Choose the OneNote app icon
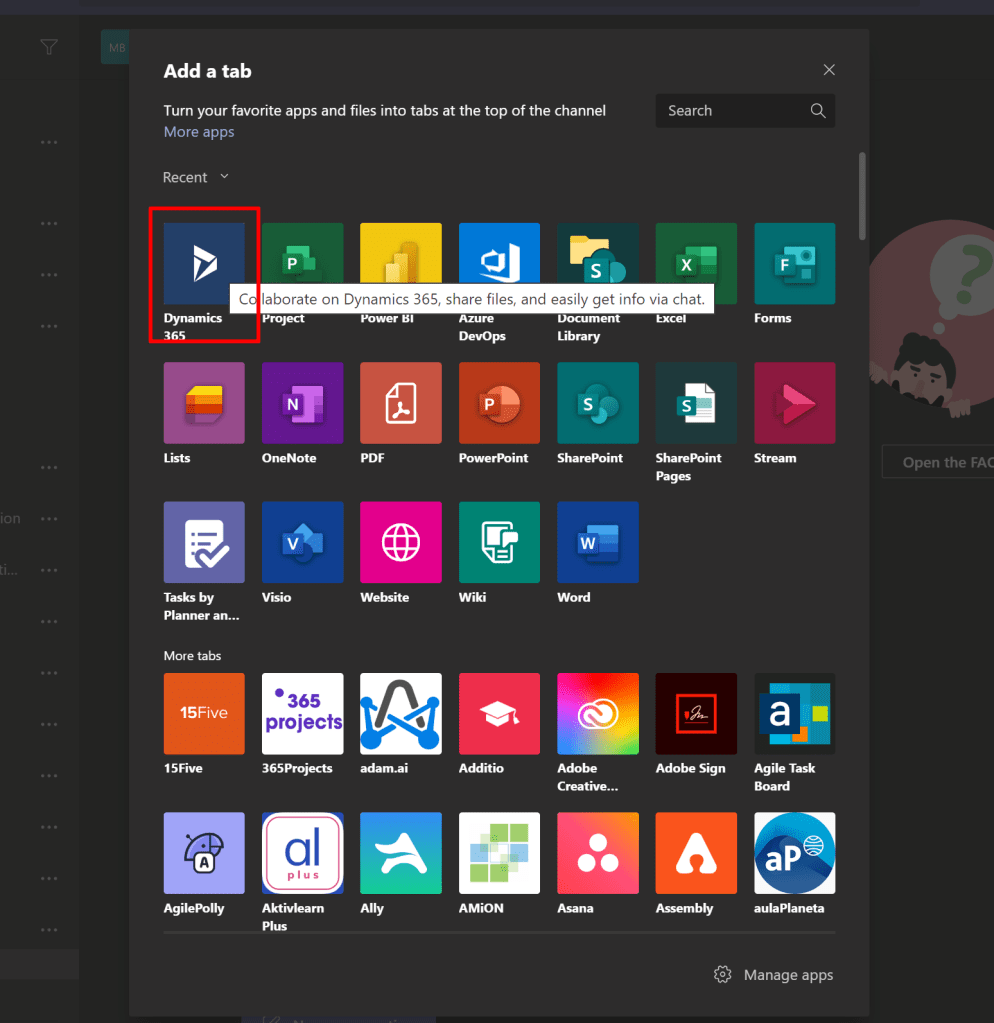The width and height of the screenshot is (994, 1023). coord(302,403)
